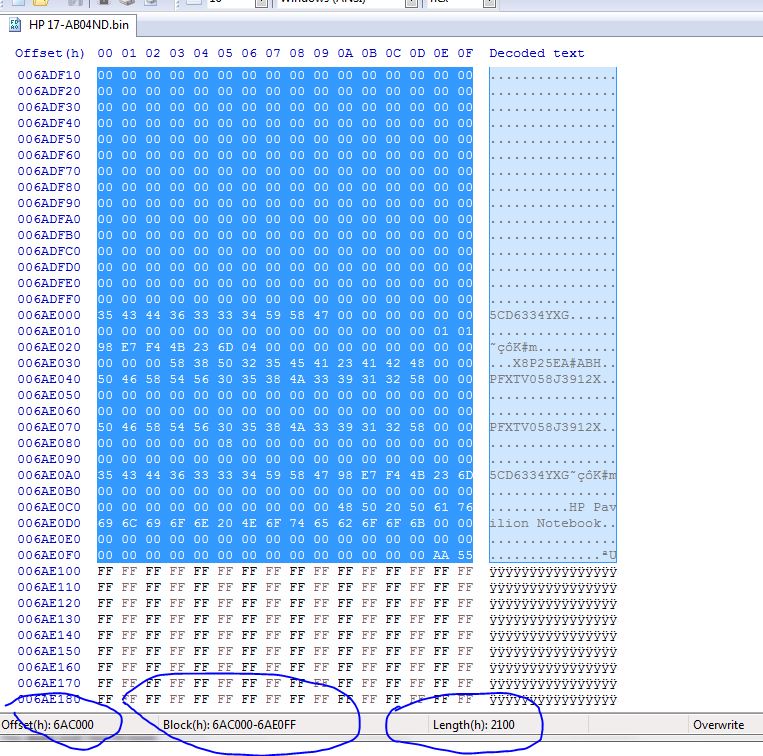Select offset row 006ADFF0
This screenshot has height=756, width=763.
point(49,299)
